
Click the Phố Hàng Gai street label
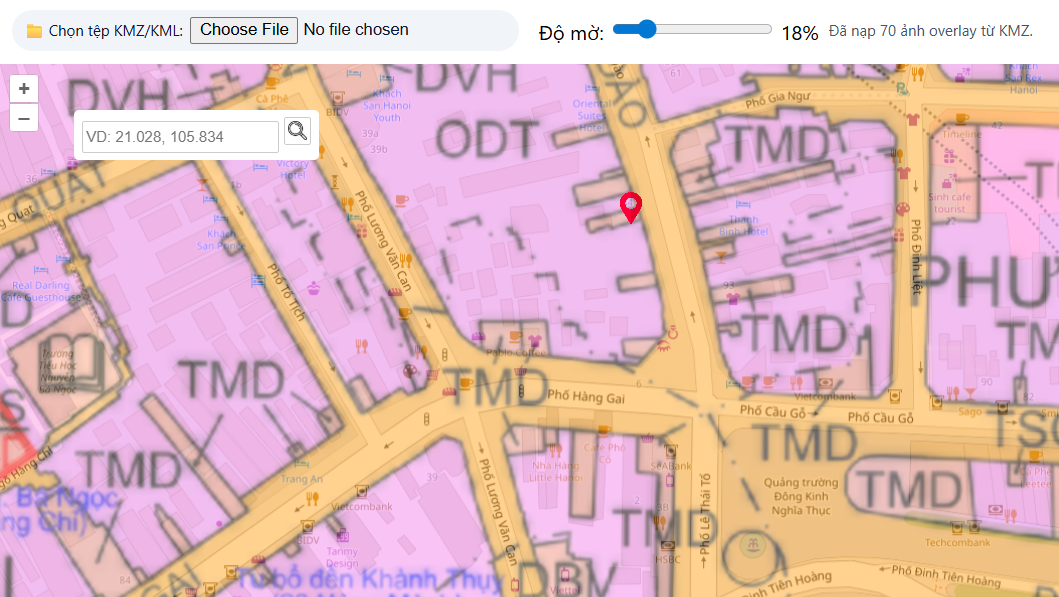point(587,397)
